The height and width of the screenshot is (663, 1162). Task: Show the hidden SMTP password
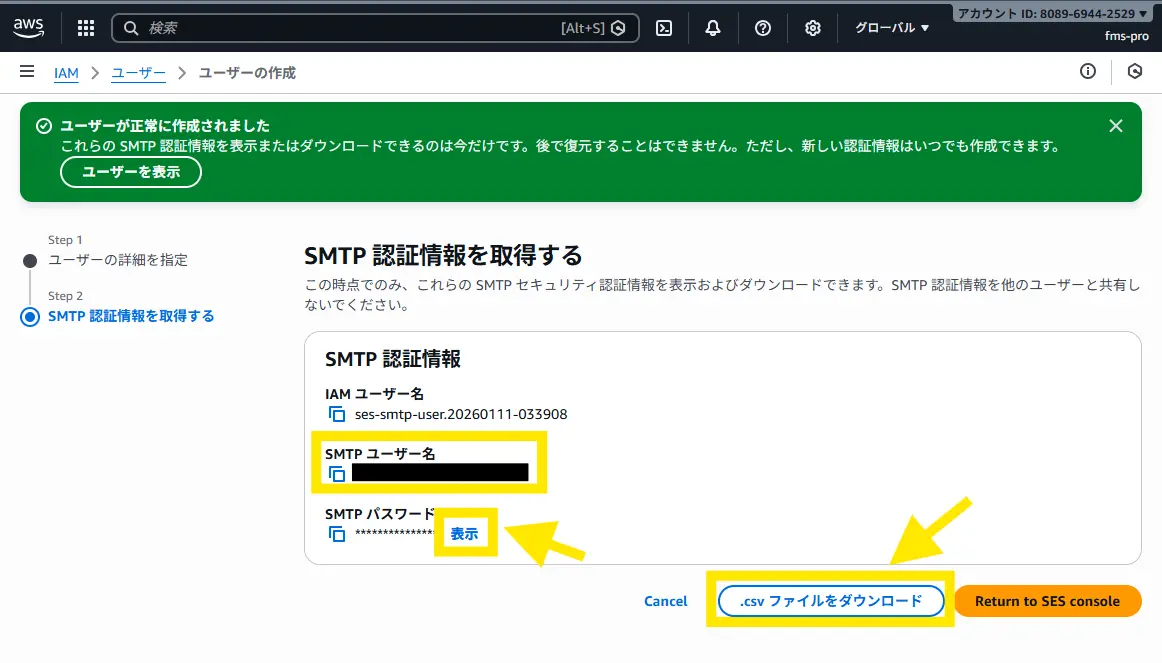pos(464,534)
